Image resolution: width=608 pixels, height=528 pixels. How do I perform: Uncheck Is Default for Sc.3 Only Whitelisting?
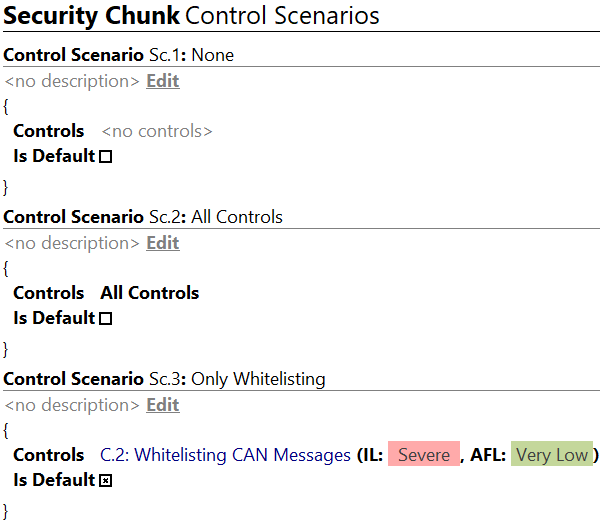(x=105, y=481)
